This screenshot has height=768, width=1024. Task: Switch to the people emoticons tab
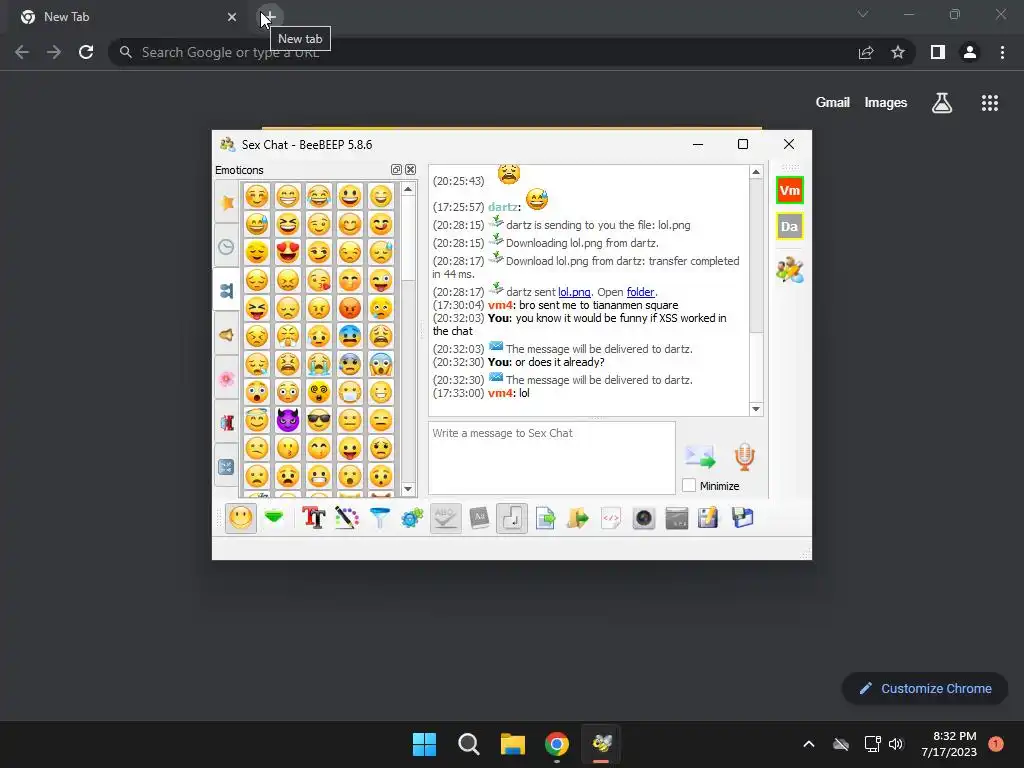pyautogui.click(x=227, y=290)
